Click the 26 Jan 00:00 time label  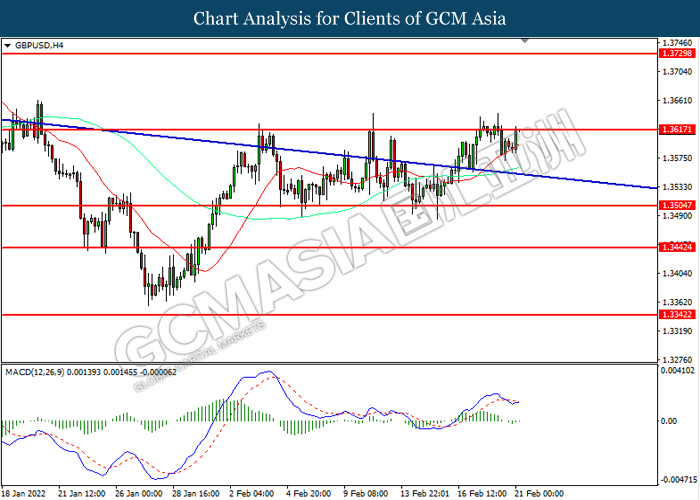point(139,493)
